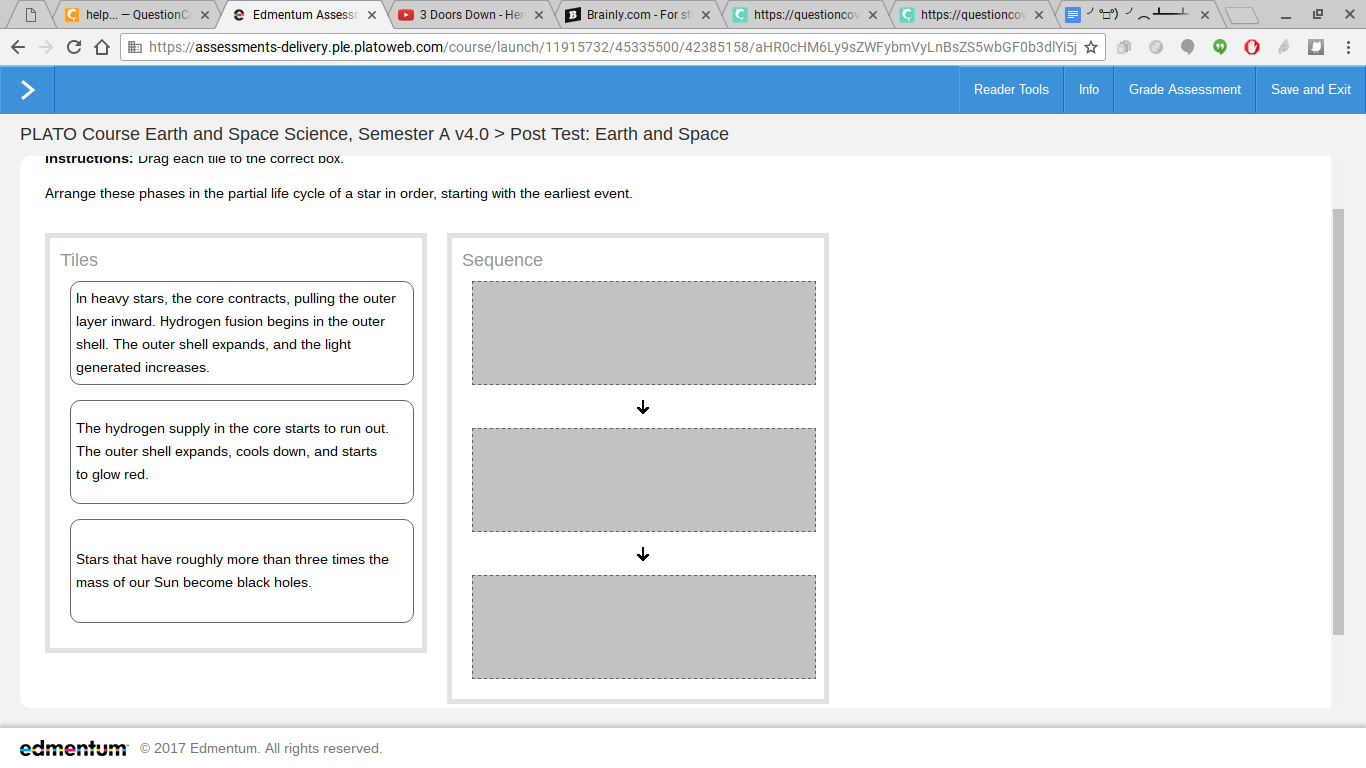Click the page vertical scrollbar
This screenshot has width=1366, height=768.
[x=1338, y=422]
